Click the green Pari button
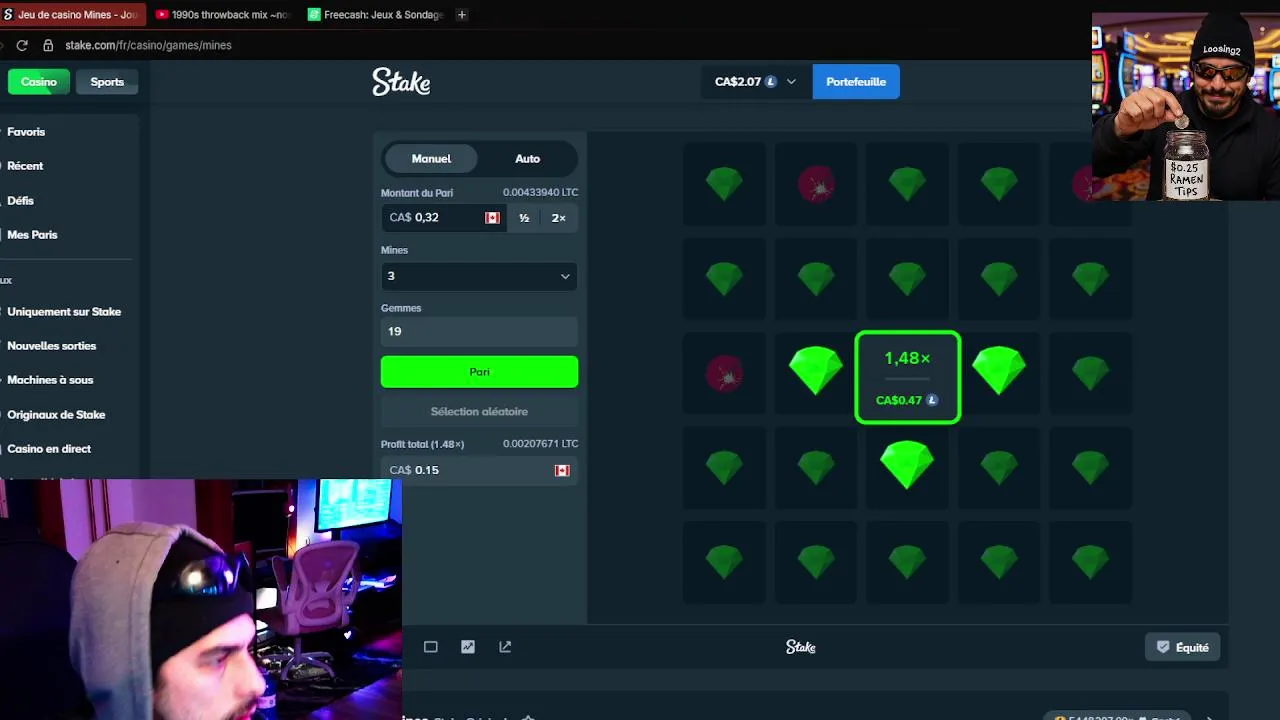The image size is (1280, 720). pyautogui.click(x=479, y=372)
